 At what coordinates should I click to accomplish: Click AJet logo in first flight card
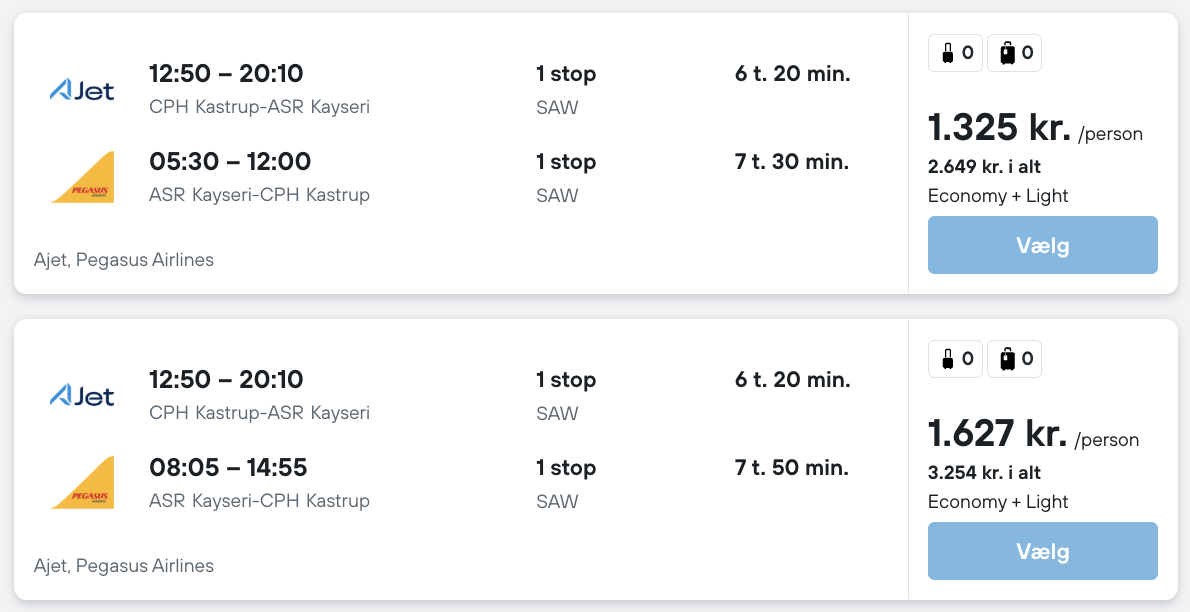(82, 91)
